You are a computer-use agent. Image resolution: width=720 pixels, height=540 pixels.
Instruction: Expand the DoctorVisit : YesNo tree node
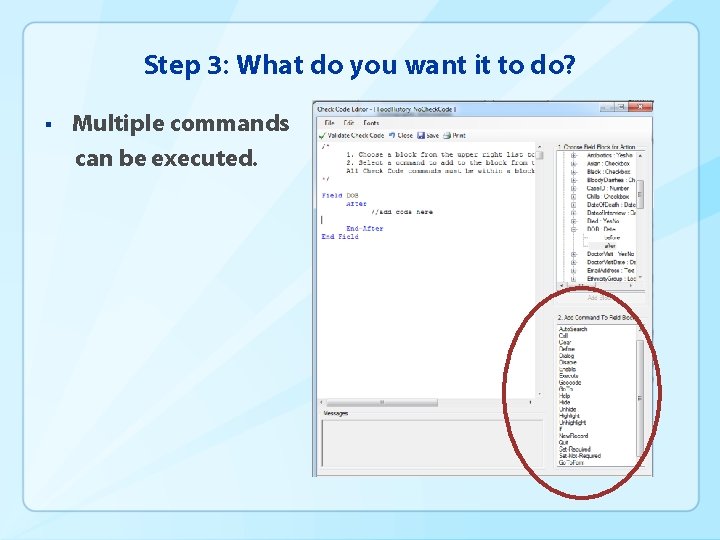[x=574, y=254]
